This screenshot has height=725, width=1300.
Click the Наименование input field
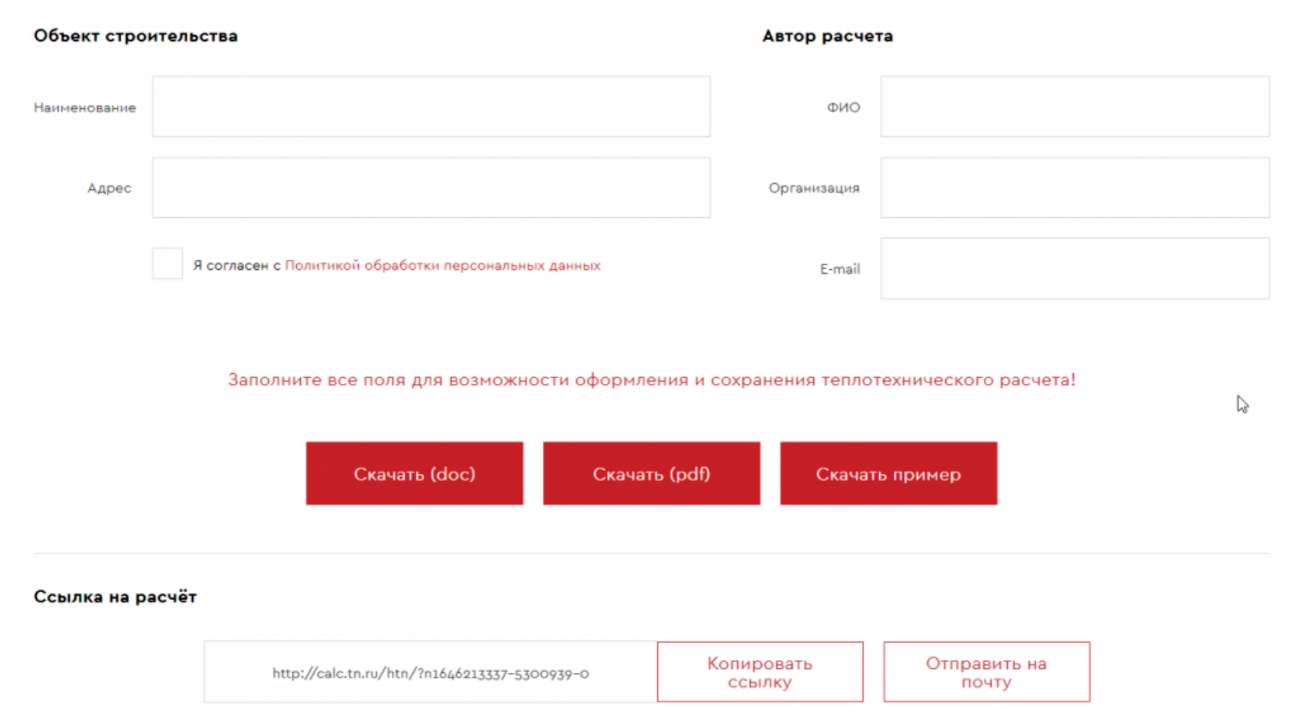(431, 106)
